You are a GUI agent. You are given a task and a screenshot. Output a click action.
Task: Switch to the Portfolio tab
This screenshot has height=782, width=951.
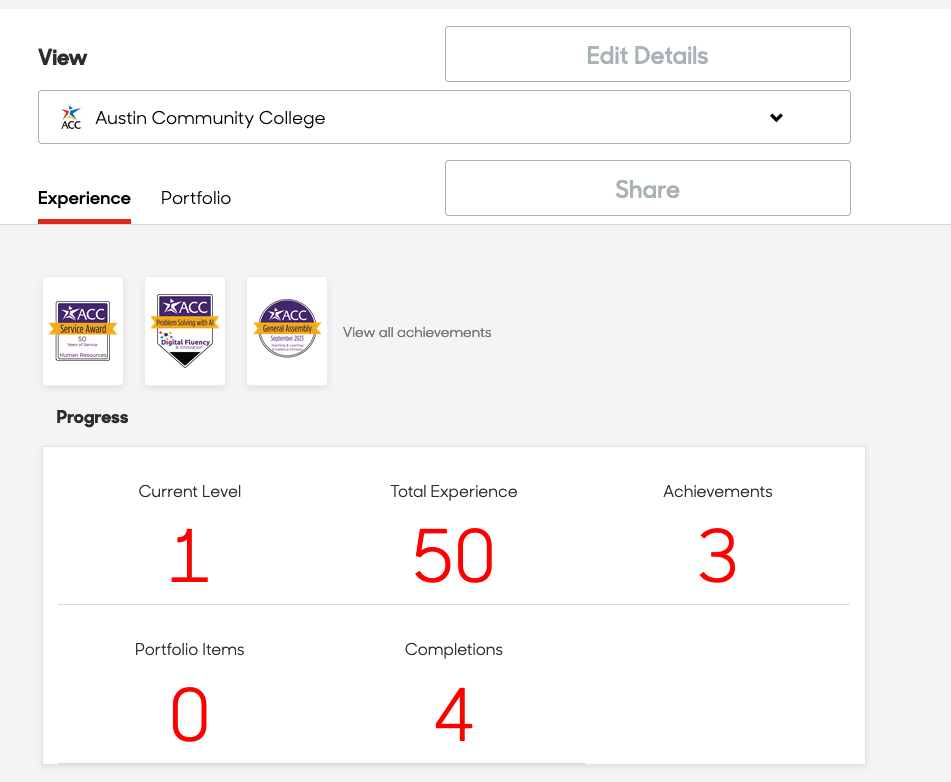click(x=196, y=198)
